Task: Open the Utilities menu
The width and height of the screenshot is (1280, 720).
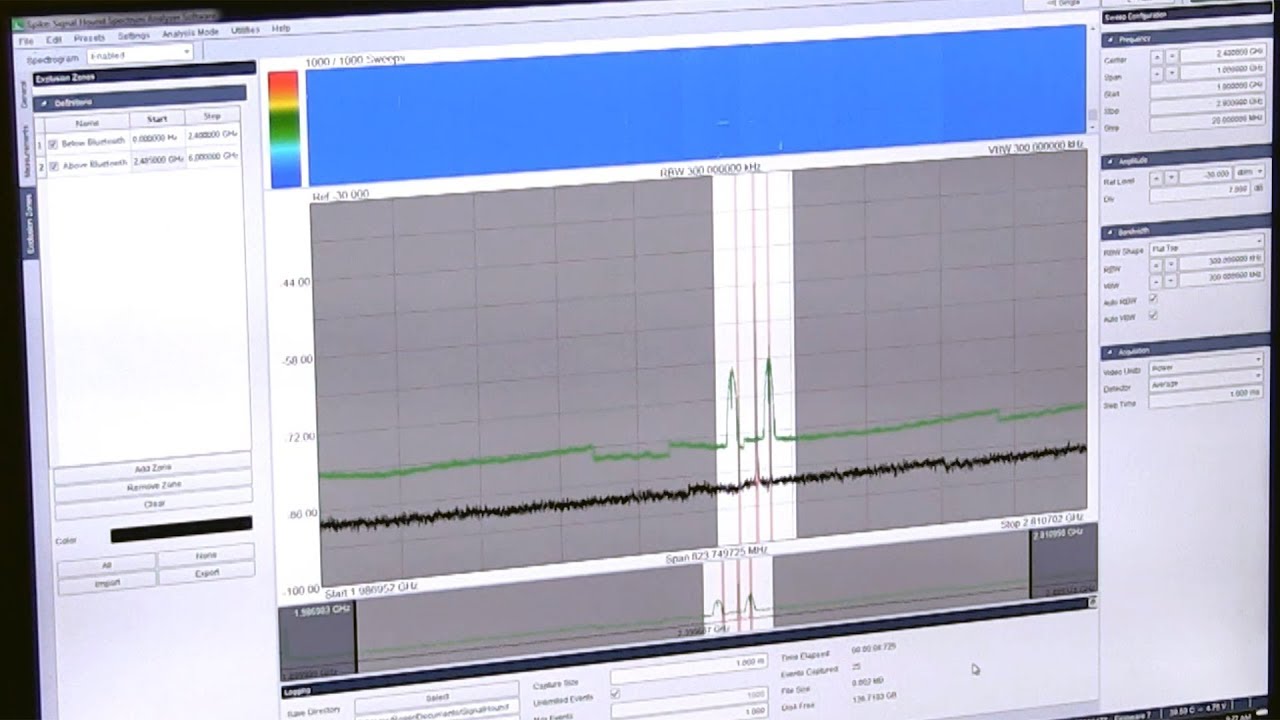Action: (245, 30)
